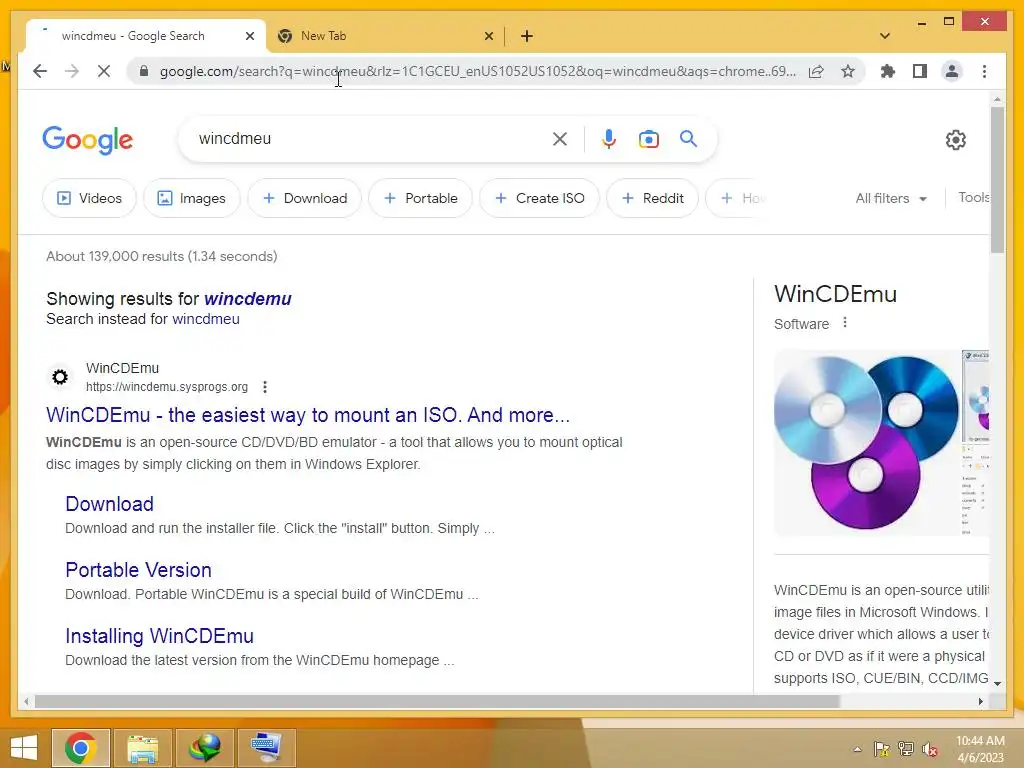Viewport: 1024px width, 768px height.
Task: Click the Chrome taskbar icon
Action: (80, 748)
